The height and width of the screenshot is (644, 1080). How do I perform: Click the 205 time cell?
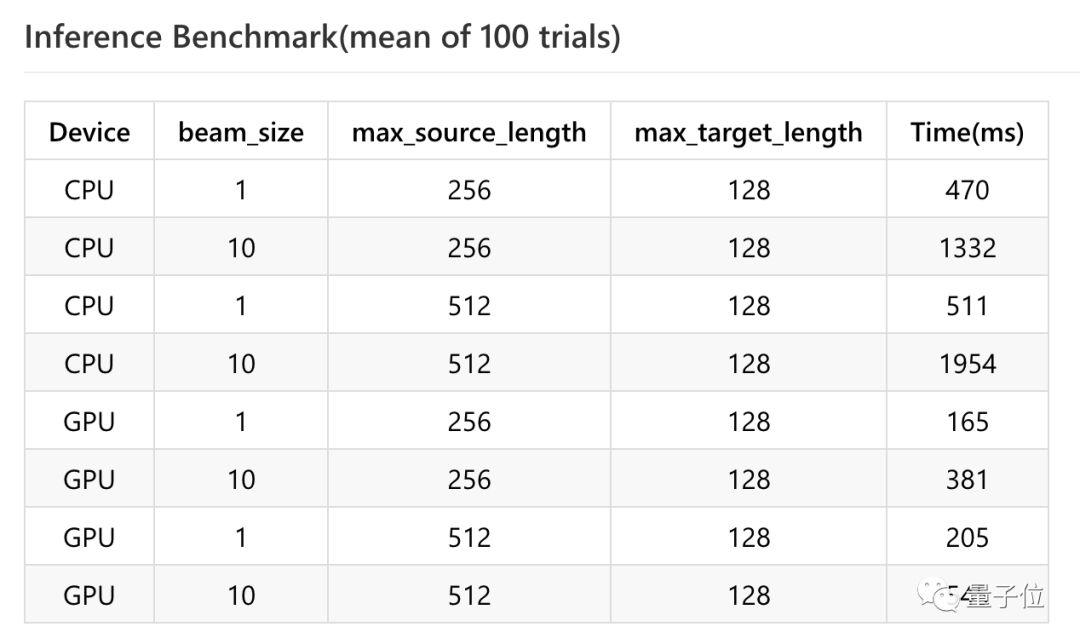click(x=967, y=537)
